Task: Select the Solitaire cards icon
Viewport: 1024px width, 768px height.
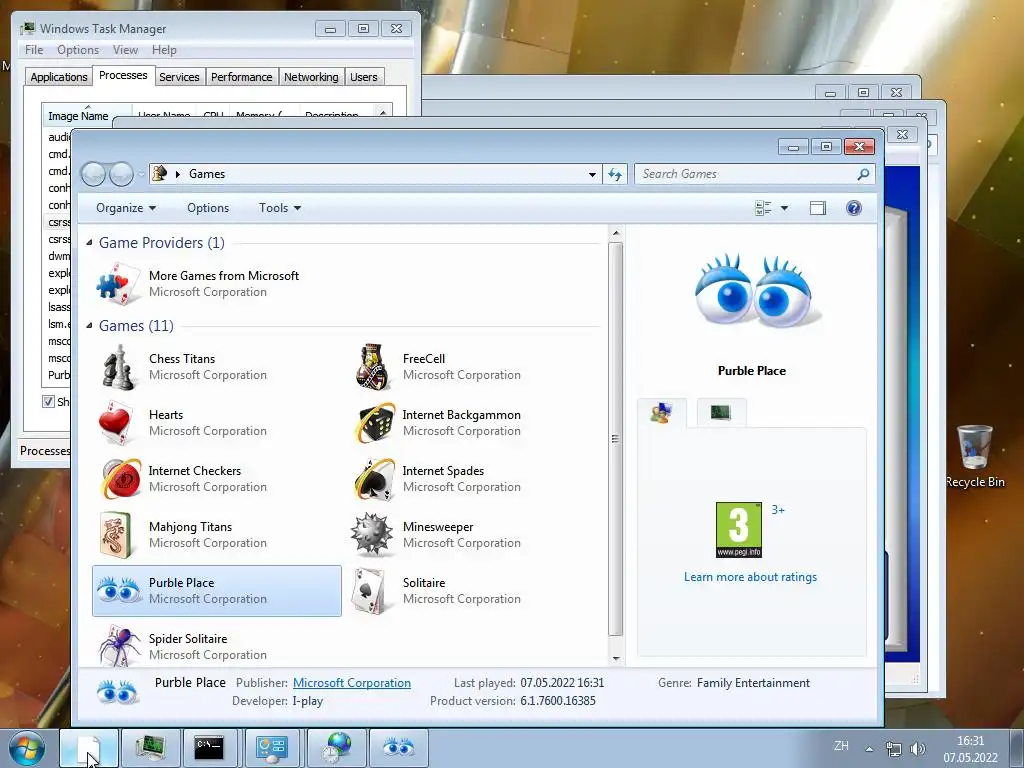Action: click(x=371, y=591)
